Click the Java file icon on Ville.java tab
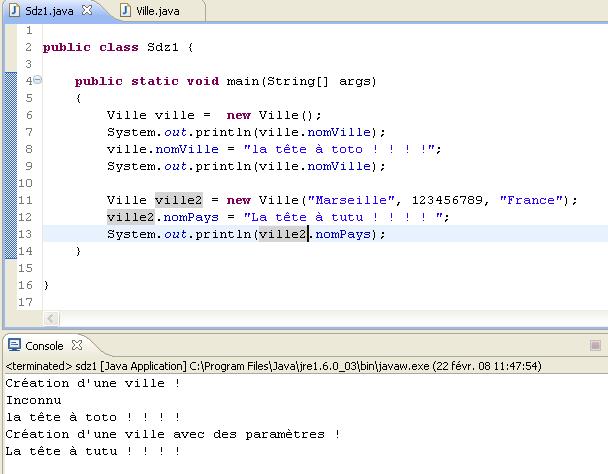The width and height of the screenshot is (608, 474). 125,10
